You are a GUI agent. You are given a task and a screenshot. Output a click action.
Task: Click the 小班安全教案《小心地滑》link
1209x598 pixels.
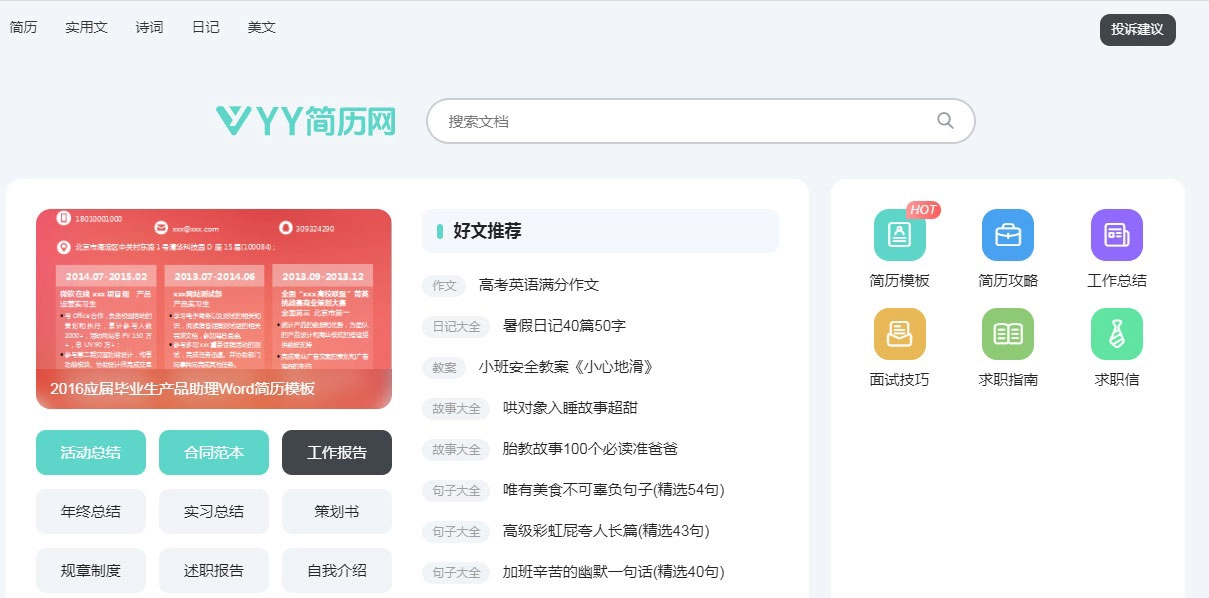tap(568, 366)
